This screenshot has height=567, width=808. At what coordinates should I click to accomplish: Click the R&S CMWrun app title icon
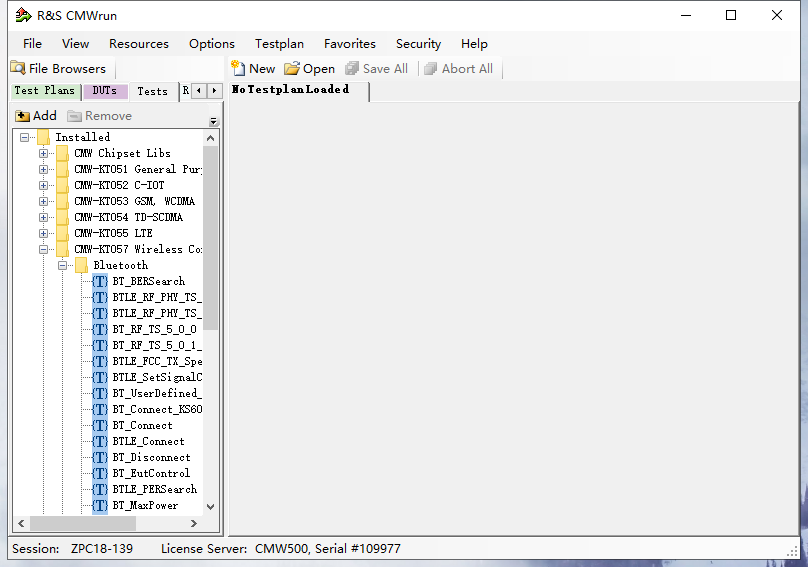[23, 15]
